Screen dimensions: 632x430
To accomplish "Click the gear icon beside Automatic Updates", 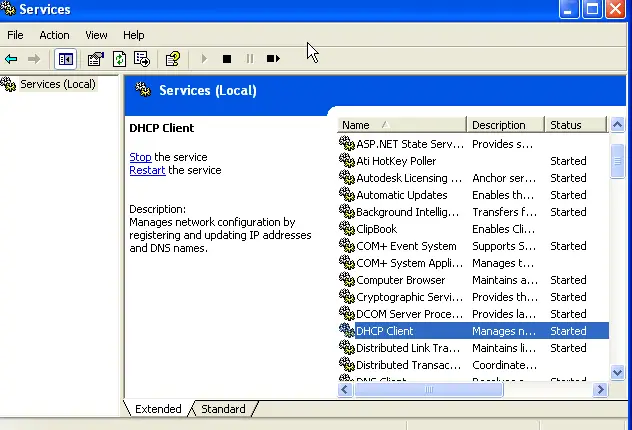I will 347,194.
